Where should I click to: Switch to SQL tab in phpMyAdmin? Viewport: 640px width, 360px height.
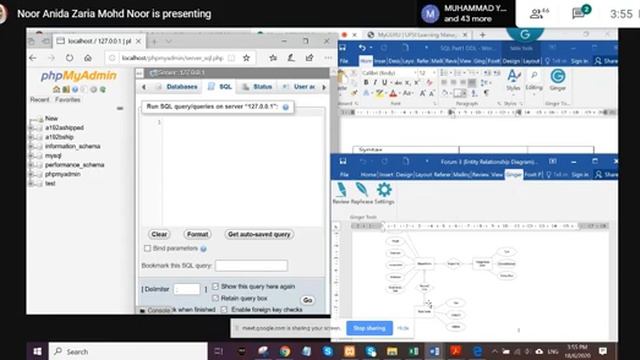point(220,87)
